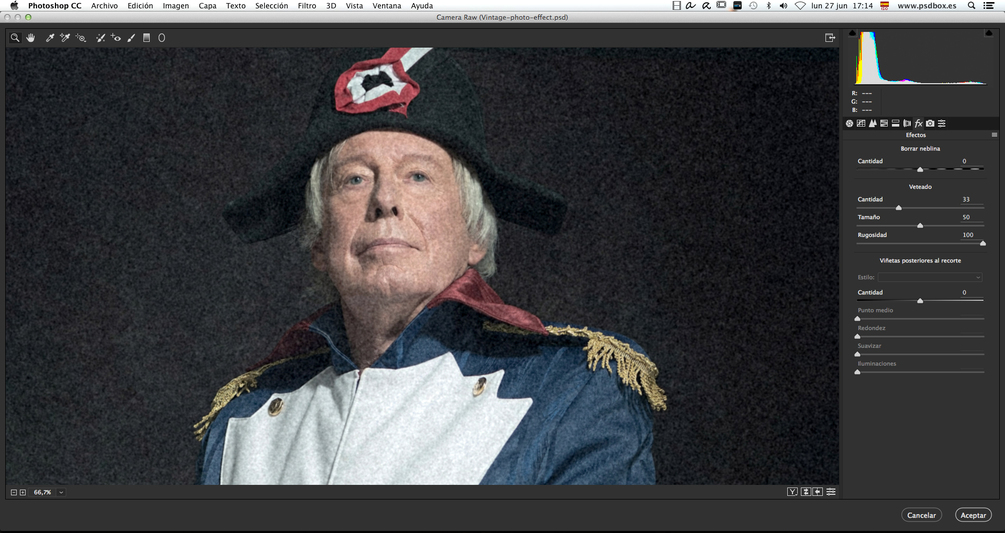
Task: Adjust the Tamaño slider handle
Action: (x=920, y=226)
